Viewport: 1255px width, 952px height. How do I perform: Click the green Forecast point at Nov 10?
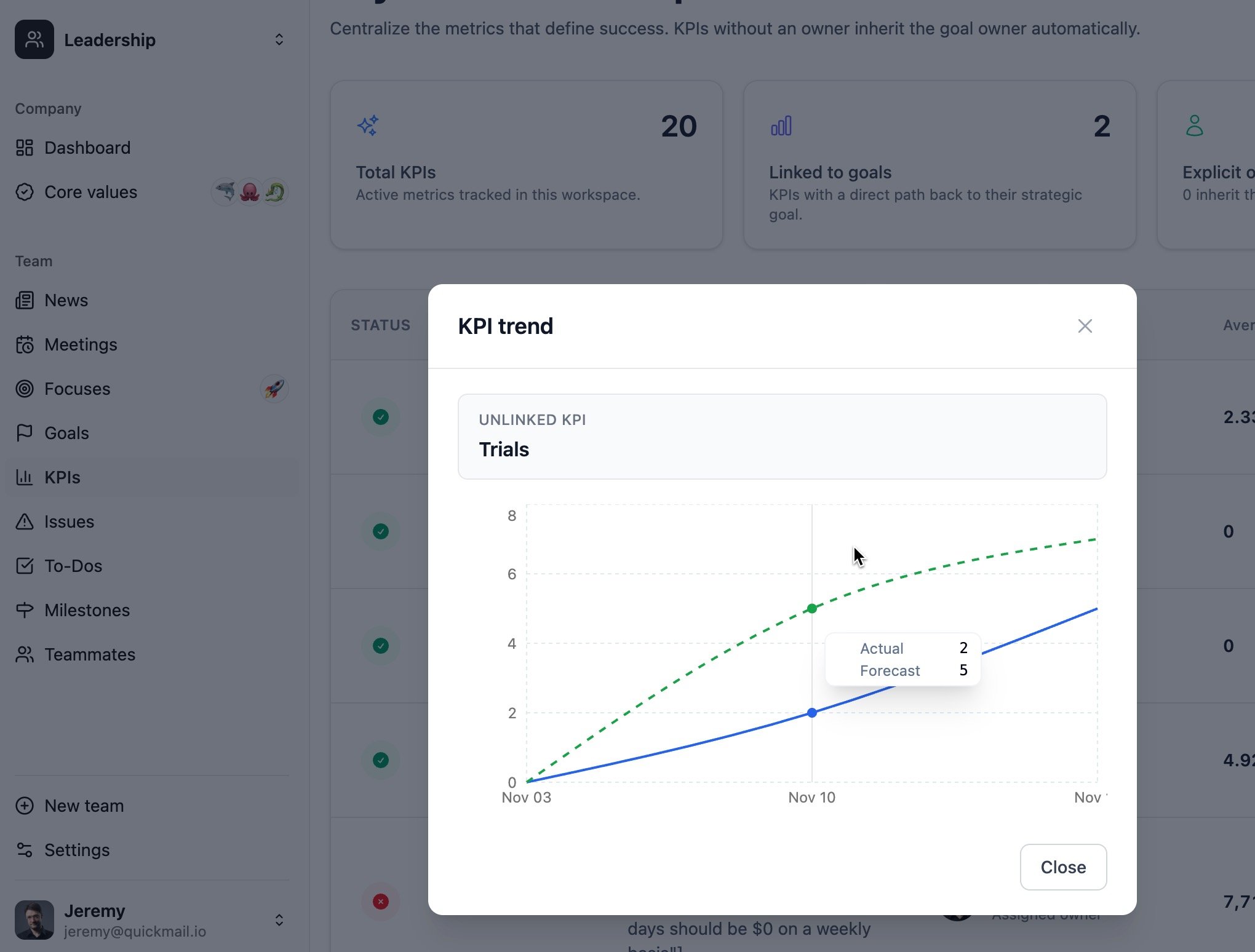(x=812, y=608)
